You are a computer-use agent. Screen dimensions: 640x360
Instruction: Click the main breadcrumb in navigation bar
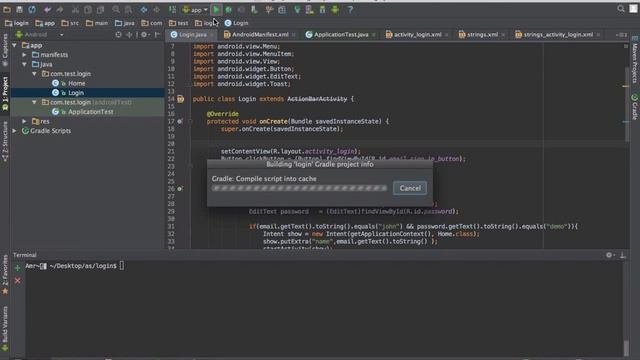click(x=97, y=23)
